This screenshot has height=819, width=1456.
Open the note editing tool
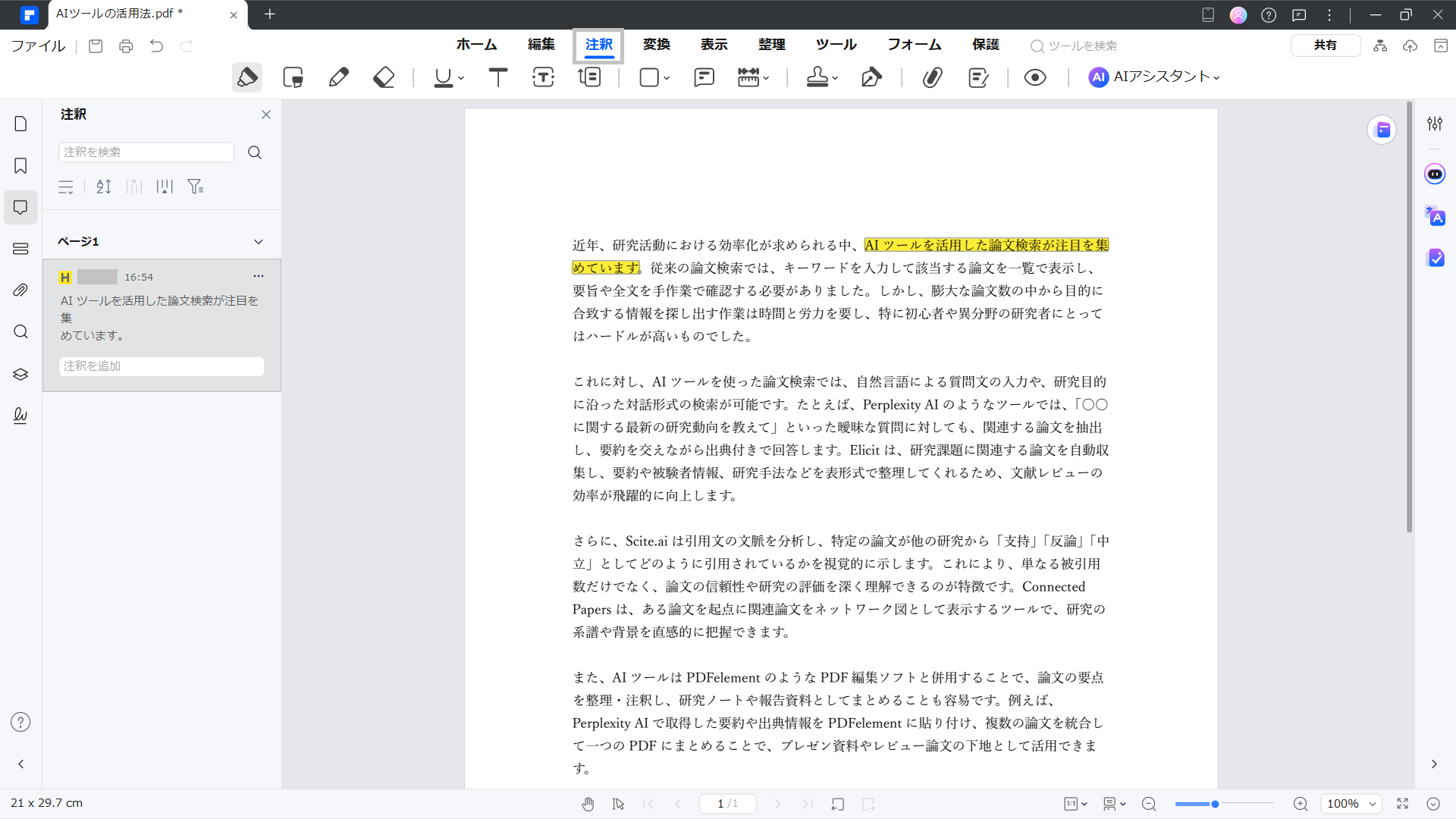click(978, 77)
